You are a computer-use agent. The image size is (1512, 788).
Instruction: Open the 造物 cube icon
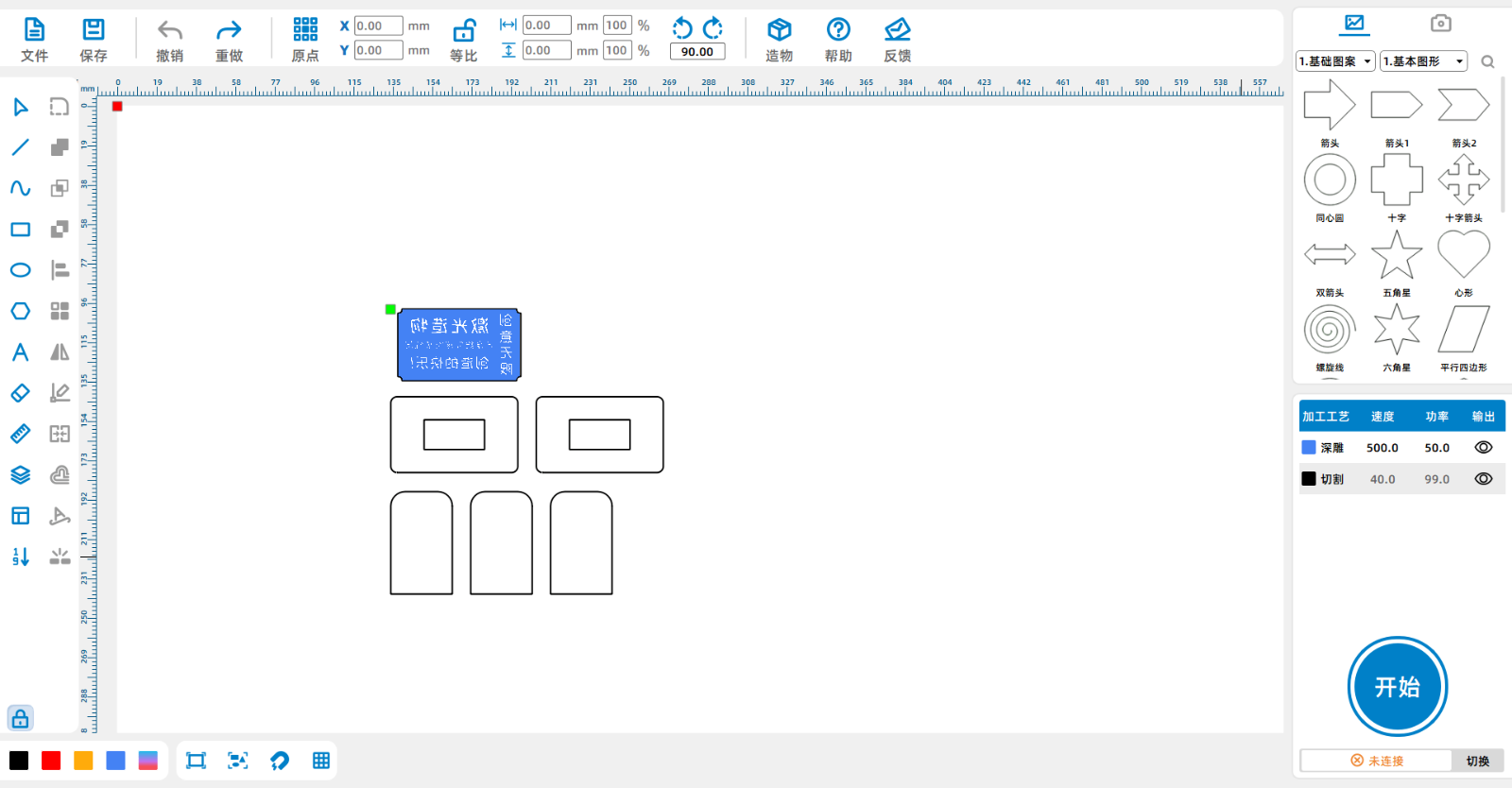coord(779,41)
